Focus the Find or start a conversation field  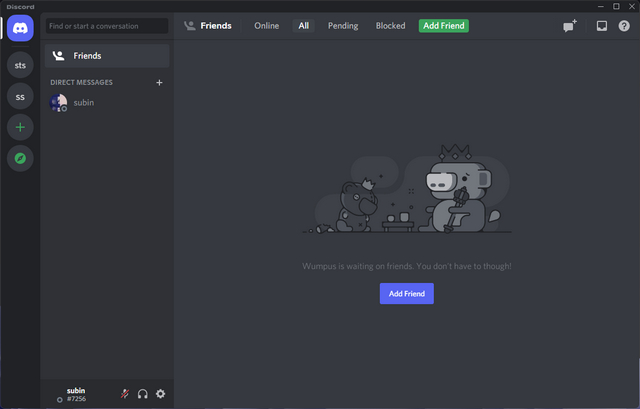pyautogui.click(x=107, y=26)
